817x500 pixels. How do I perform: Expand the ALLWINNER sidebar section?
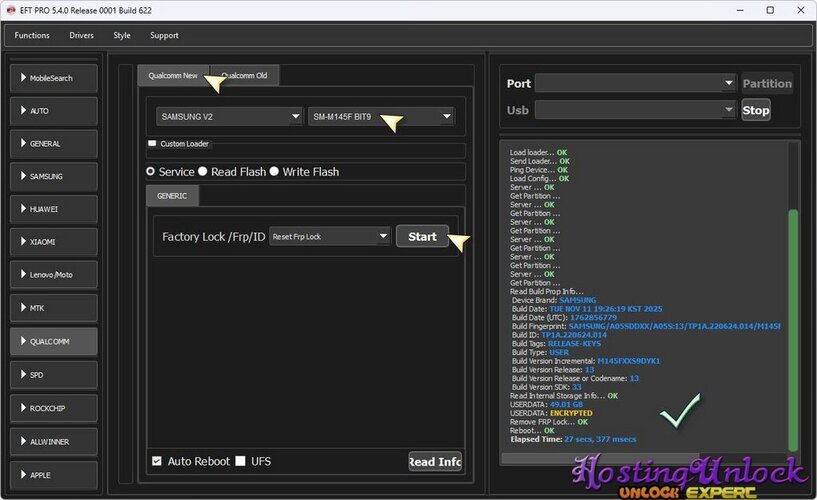[54, 441]
